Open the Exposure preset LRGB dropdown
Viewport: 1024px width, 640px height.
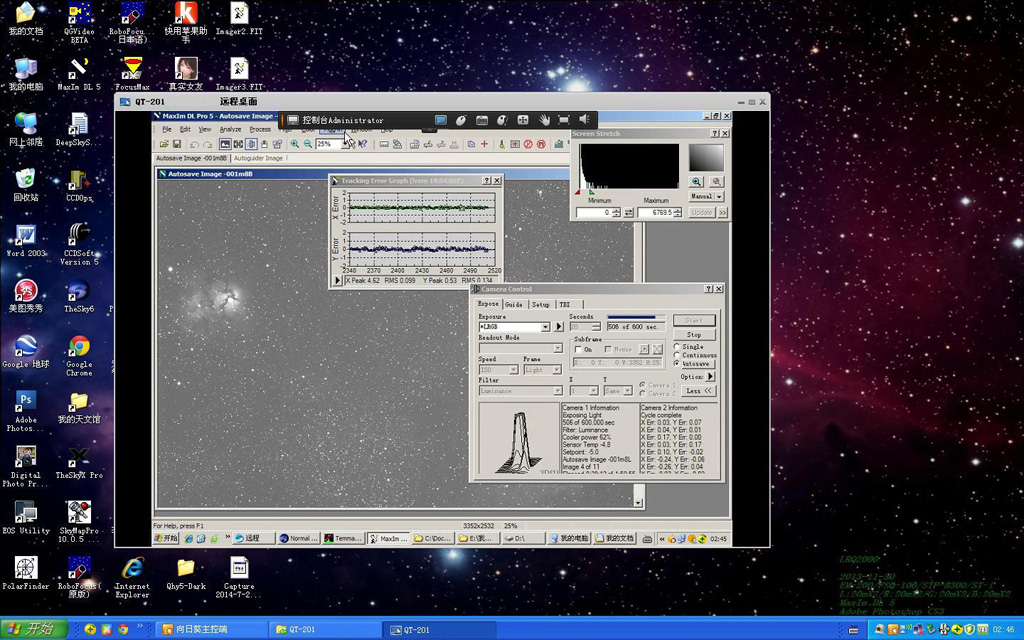545,327
